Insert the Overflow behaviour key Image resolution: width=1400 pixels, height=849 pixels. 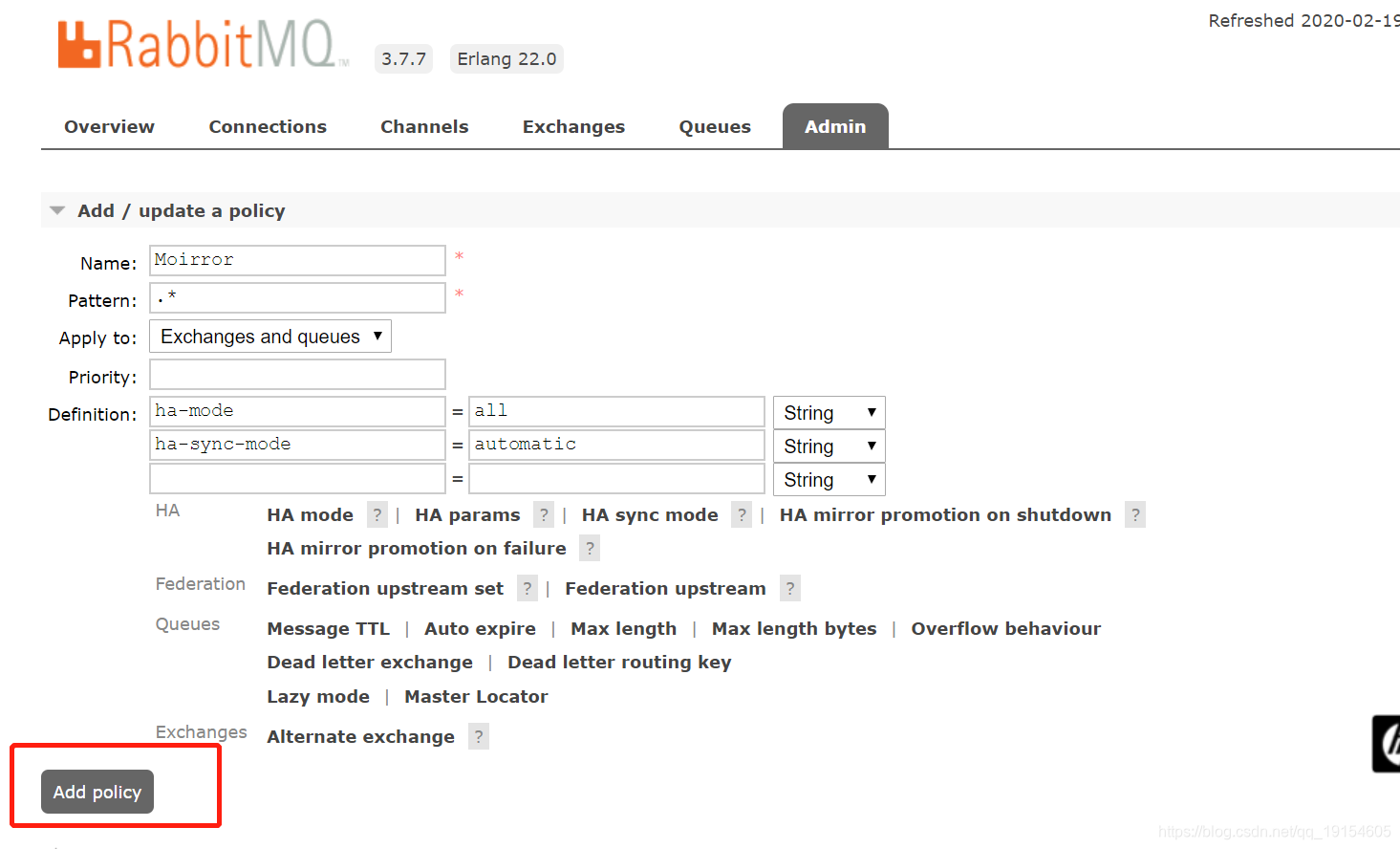(x=1005, y=629)
